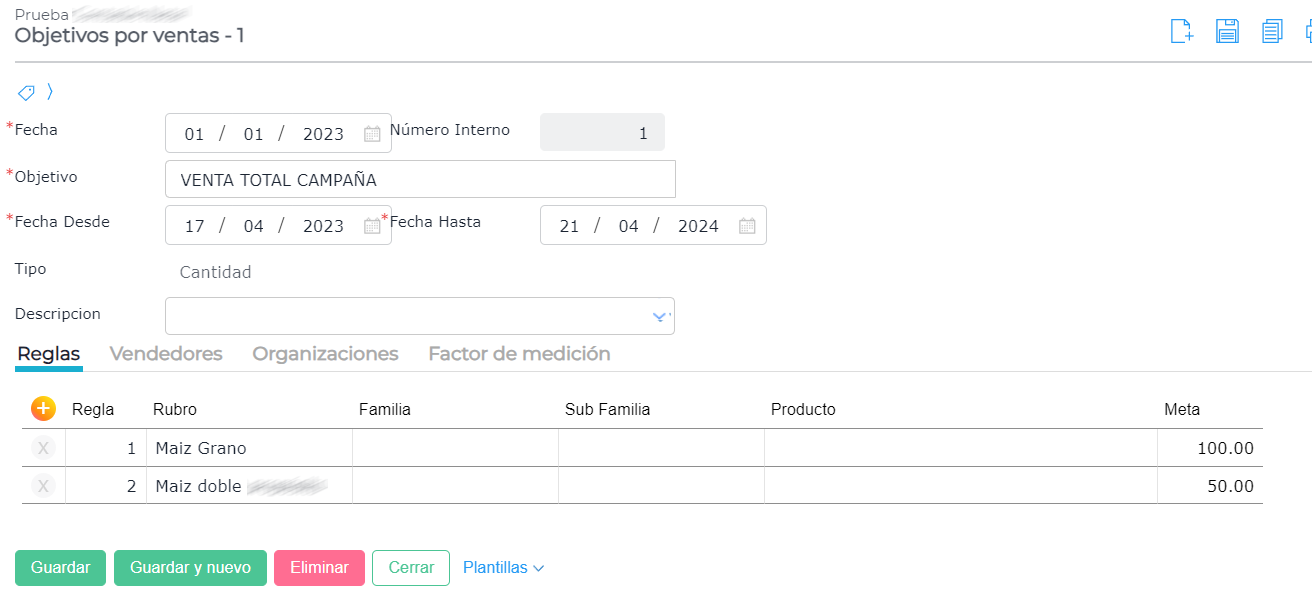Open the Plantillas dropdown menu
1312x608 pixels.
pyautogui.click(x=503, y=568)
